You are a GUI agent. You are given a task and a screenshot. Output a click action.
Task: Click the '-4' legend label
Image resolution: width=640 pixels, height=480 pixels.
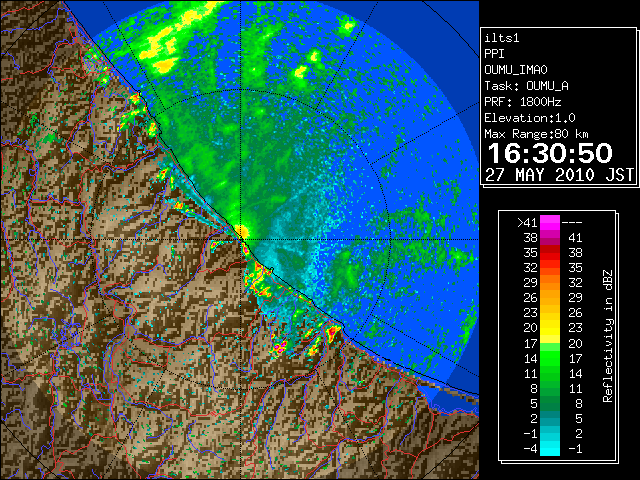pyautogui.click(x=531, y=449)
